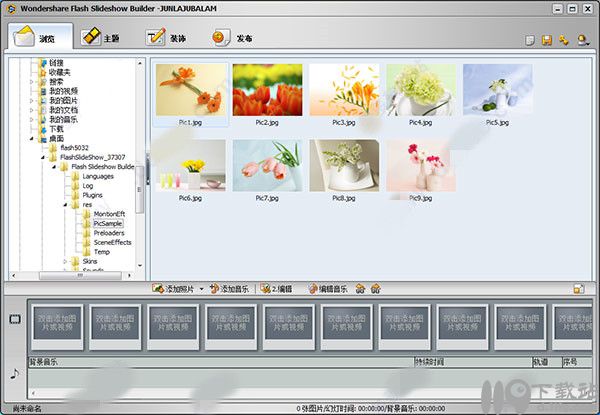The height and width of the screenshot is (415, 600).
Task: Select the Pic6.jpg thumbnail
Action: tap(191, 166)
